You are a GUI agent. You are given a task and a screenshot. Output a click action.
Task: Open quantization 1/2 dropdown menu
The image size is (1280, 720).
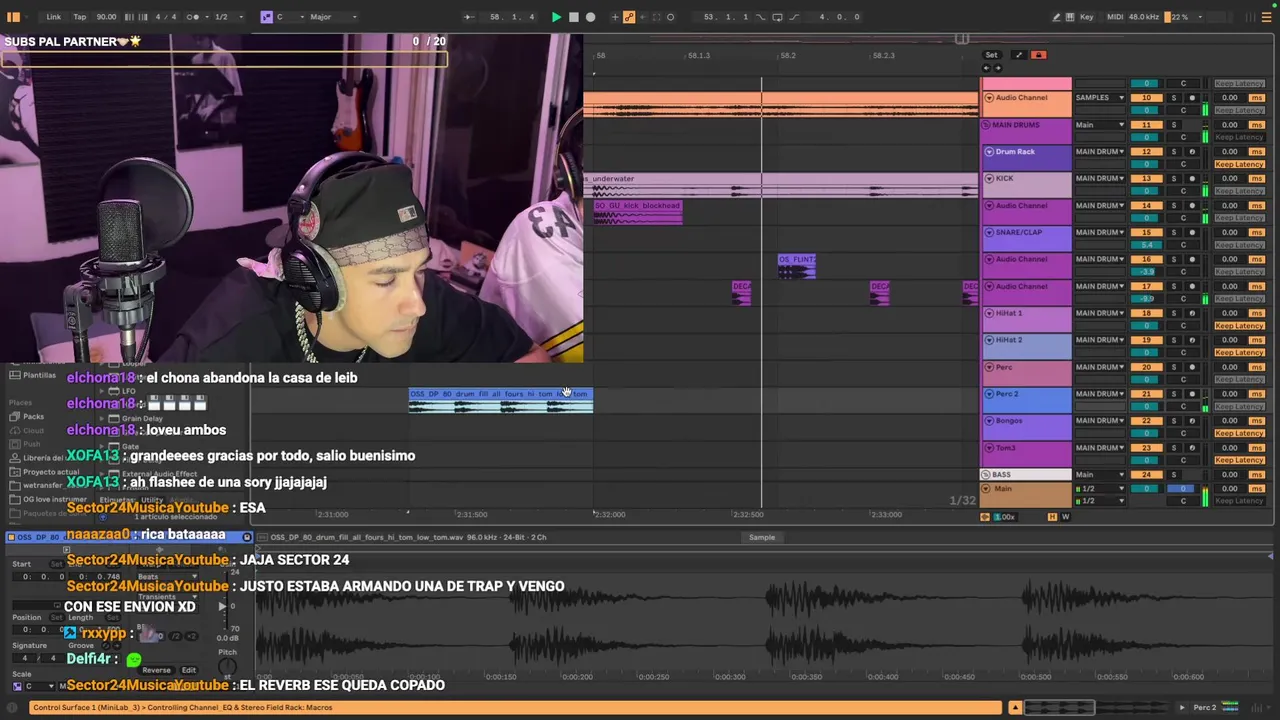point(226,17)
